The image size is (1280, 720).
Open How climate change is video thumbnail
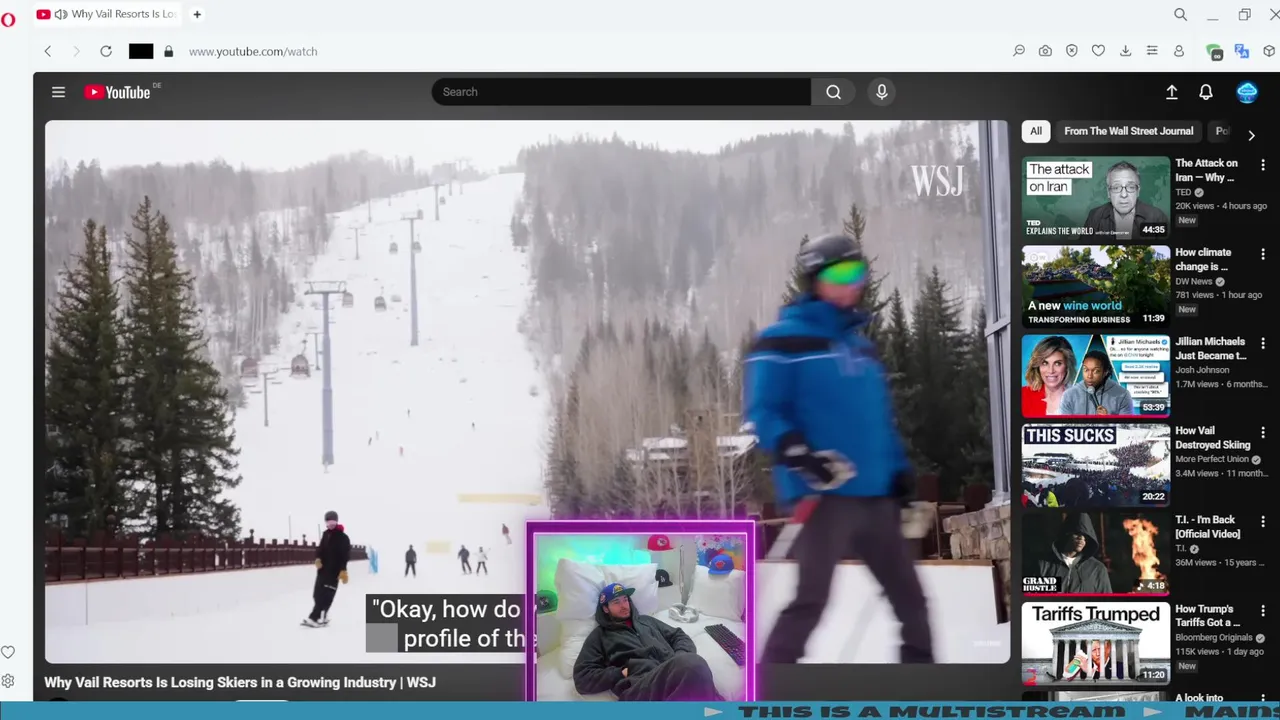coord(1096,286)
